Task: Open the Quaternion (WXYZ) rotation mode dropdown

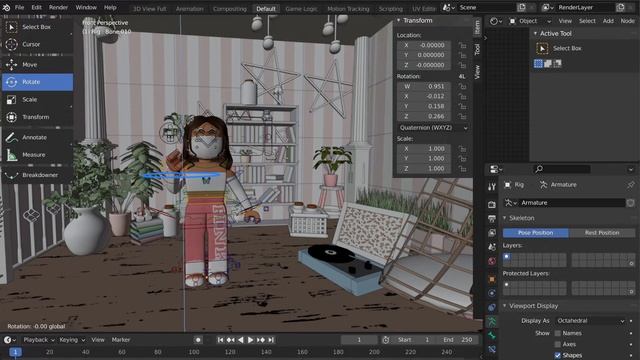Action: coord(433,128)
